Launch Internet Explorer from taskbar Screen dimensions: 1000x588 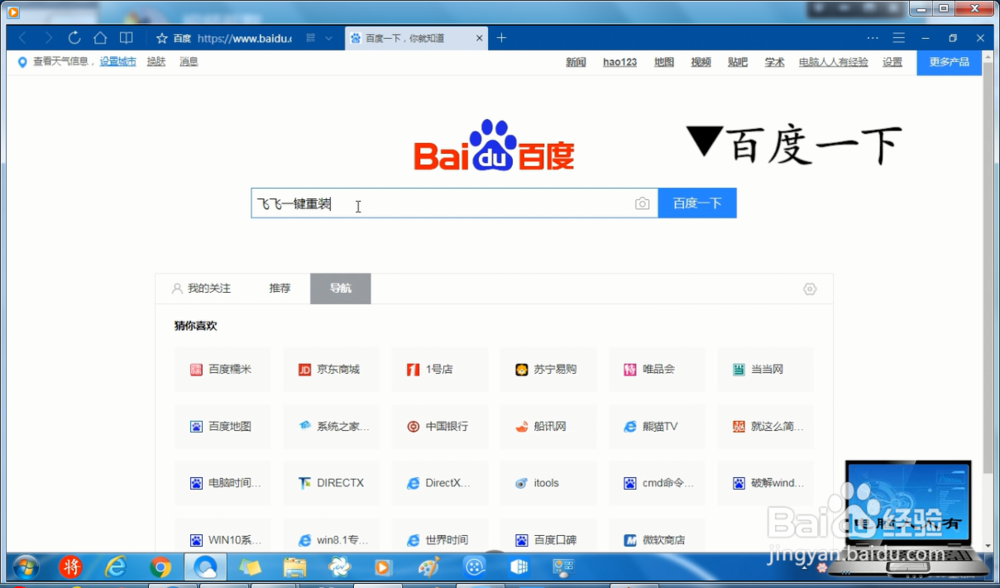pos(115,566)
